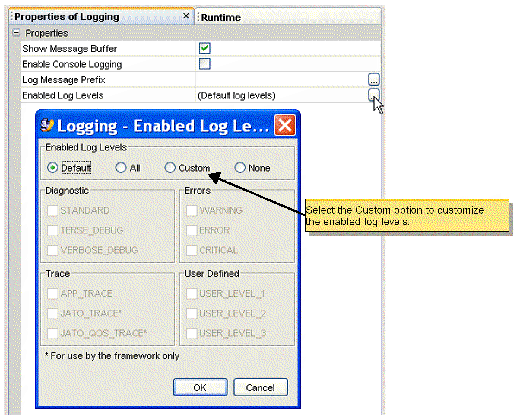Check the TERSE_DEBUG checkbox
This screenshot has width=521, height=420.
click(53, 230)
